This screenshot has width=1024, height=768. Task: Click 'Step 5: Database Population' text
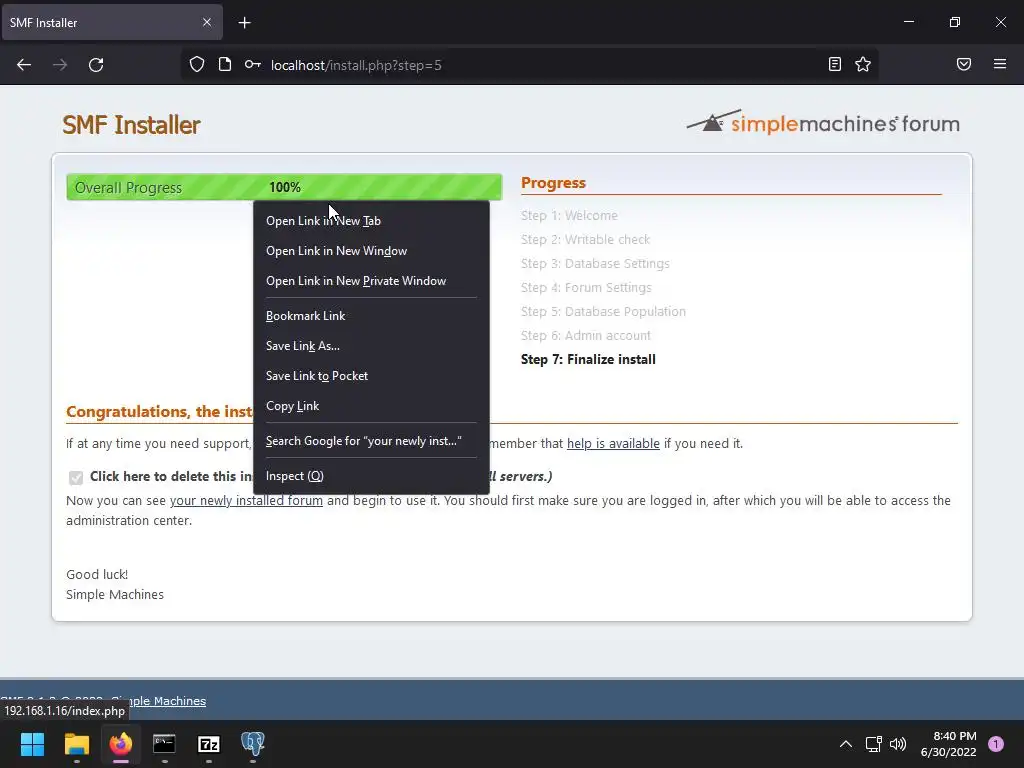click(x=603, y=312)
